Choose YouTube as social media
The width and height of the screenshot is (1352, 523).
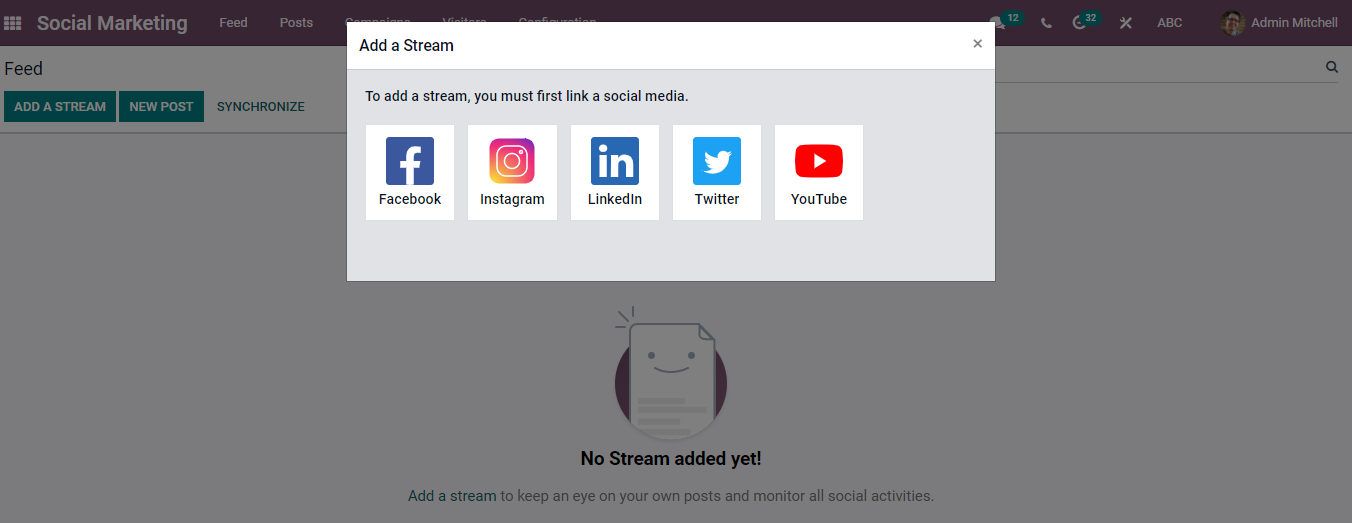[x=819, y=172]
